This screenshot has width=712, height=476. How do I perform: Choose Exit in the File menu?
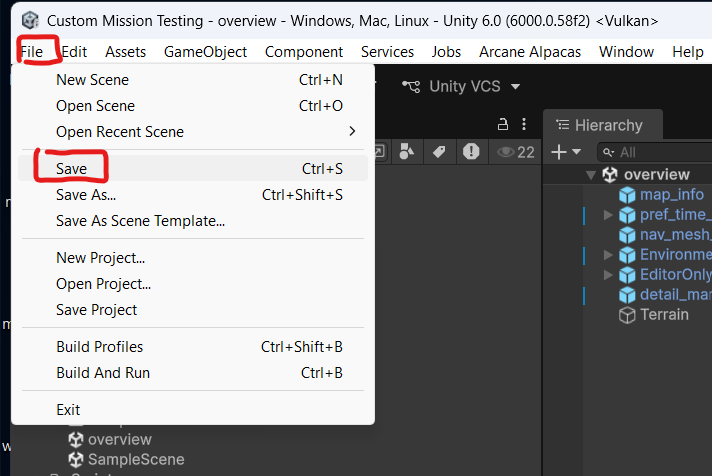(x=193, y=410)
